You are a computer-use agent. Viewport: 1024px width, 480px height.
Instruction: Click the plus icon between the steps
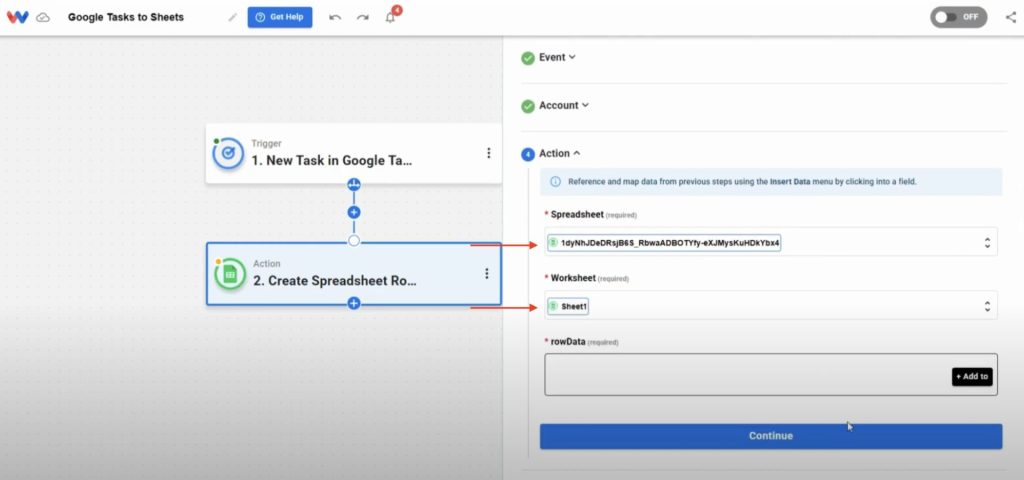[354, 212]
